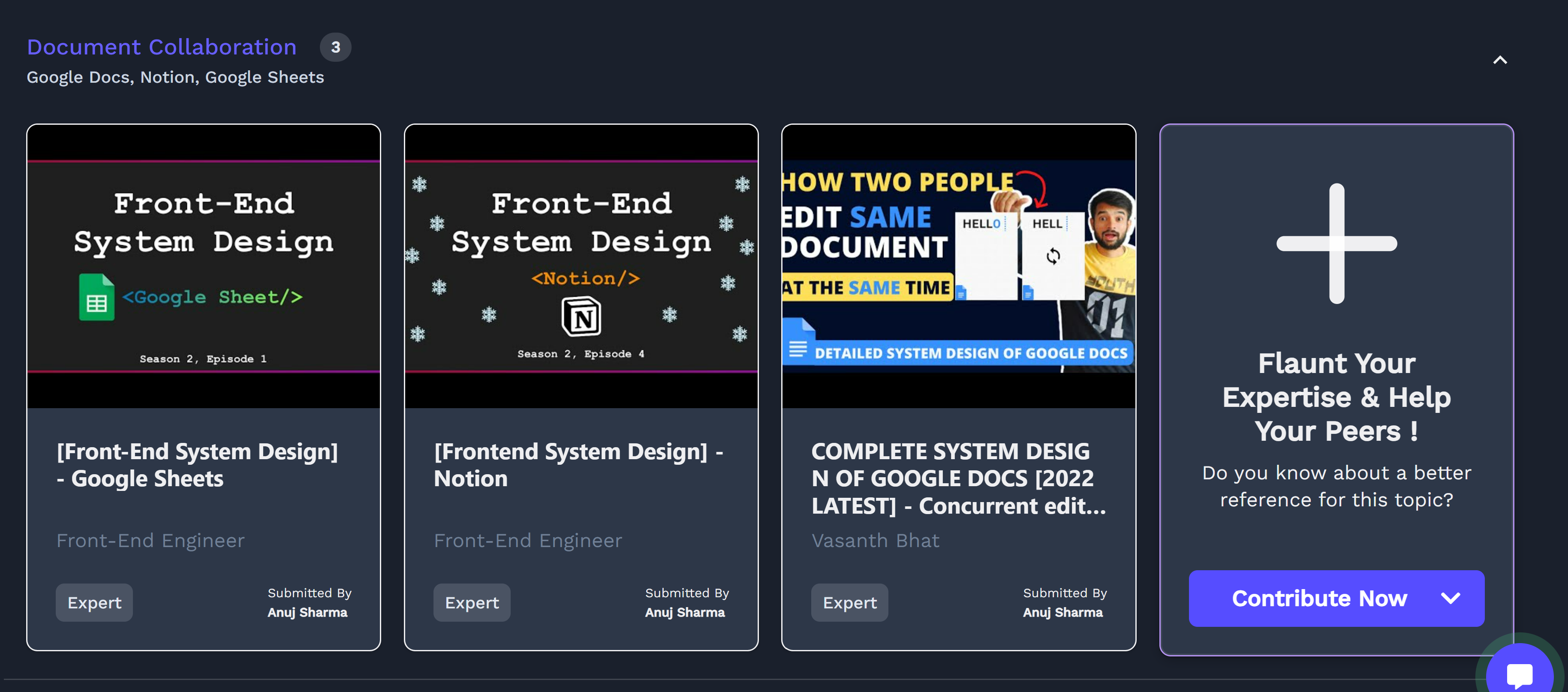Click Anuj Sharma on Notion card

pyautogui.click(x=685, y=612)
